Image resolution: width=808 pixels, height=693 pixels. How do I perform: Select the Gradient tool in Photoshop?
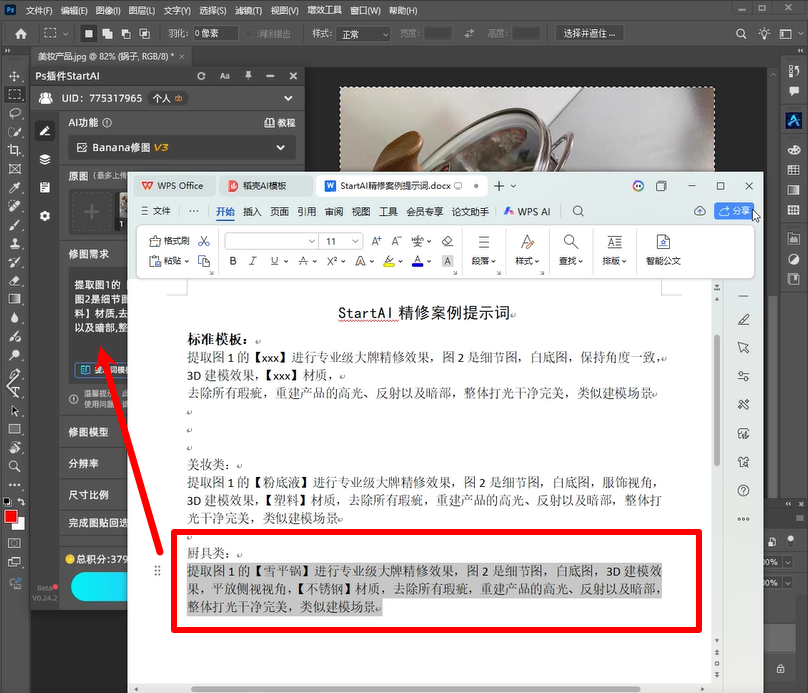14,299
